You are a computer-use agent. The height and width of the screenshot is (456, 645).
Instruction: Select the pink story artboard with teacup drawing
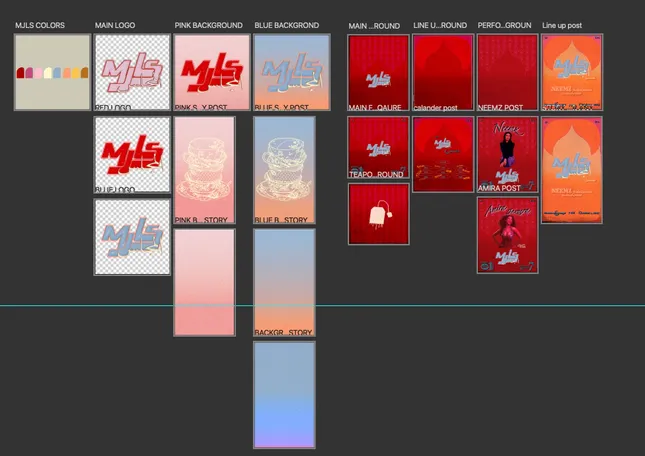coord(204,170)
